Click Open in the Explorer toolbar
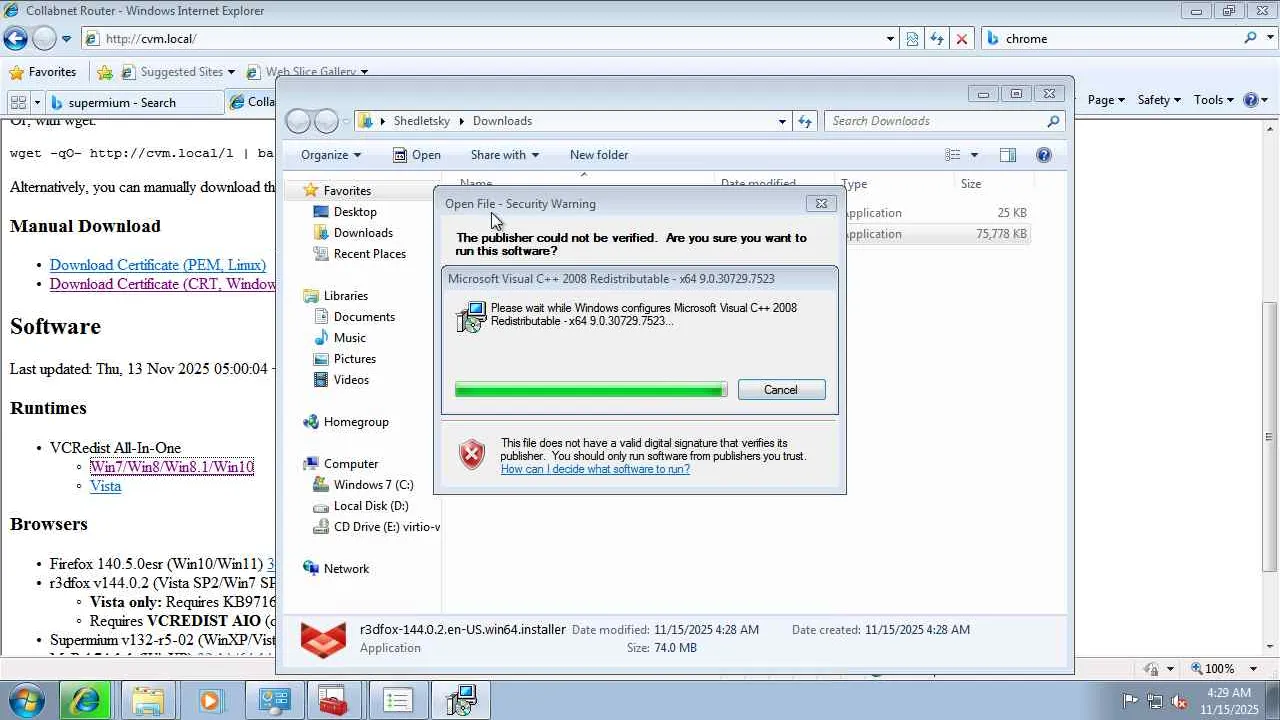This screenshot has height=720, width=1280. tap(417, 155)
